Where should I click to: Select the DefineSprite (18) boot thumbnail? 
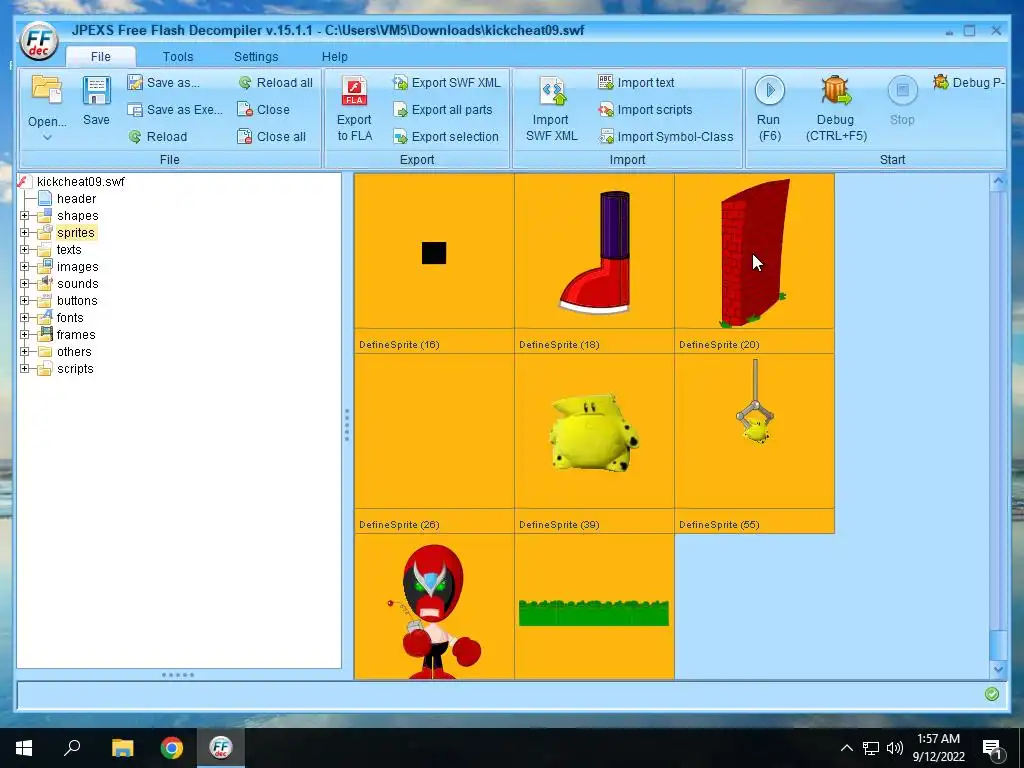point(594,253)
